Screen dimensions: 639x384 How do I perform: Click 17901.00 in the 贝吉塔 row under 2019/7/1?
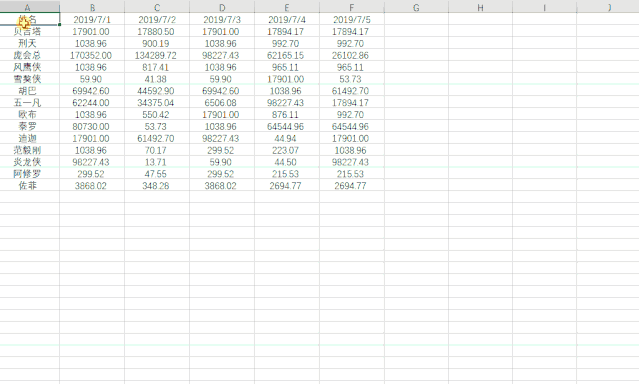click(x=92, y=31)
